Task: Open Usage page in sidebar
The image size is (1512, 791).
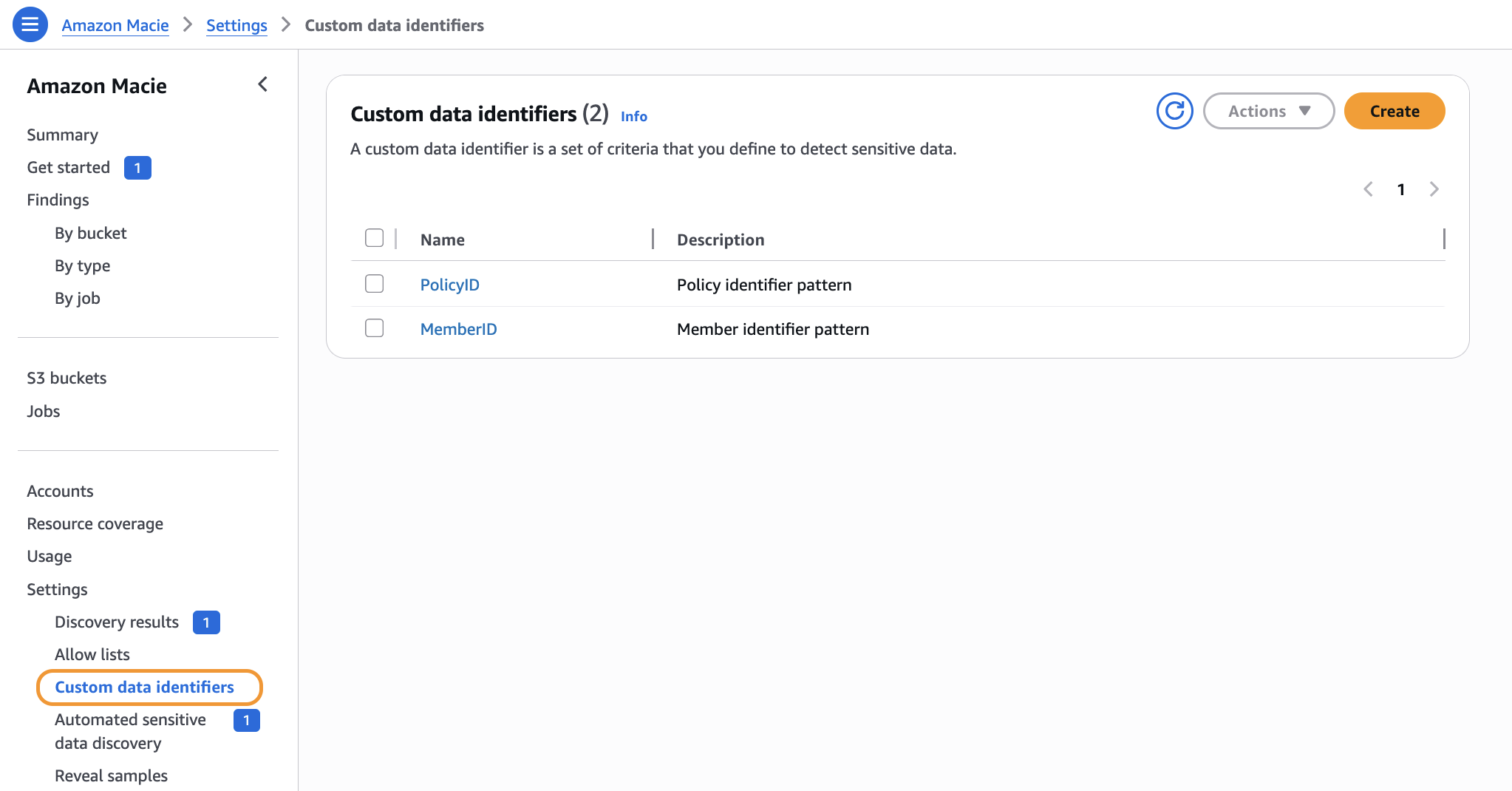Action: 50,556
